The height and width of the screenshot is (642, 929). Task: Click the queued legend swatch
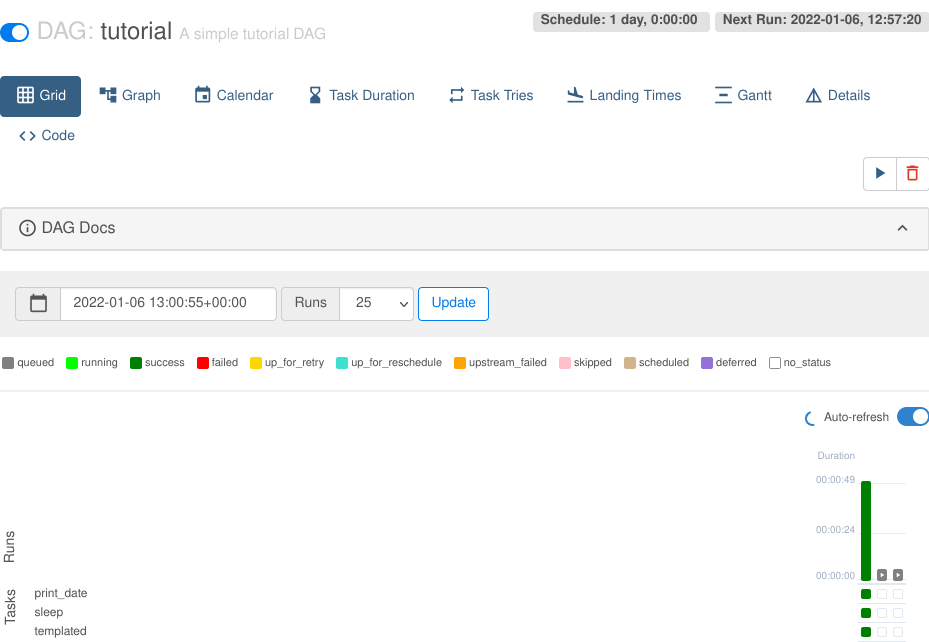[x=8, y=362]
